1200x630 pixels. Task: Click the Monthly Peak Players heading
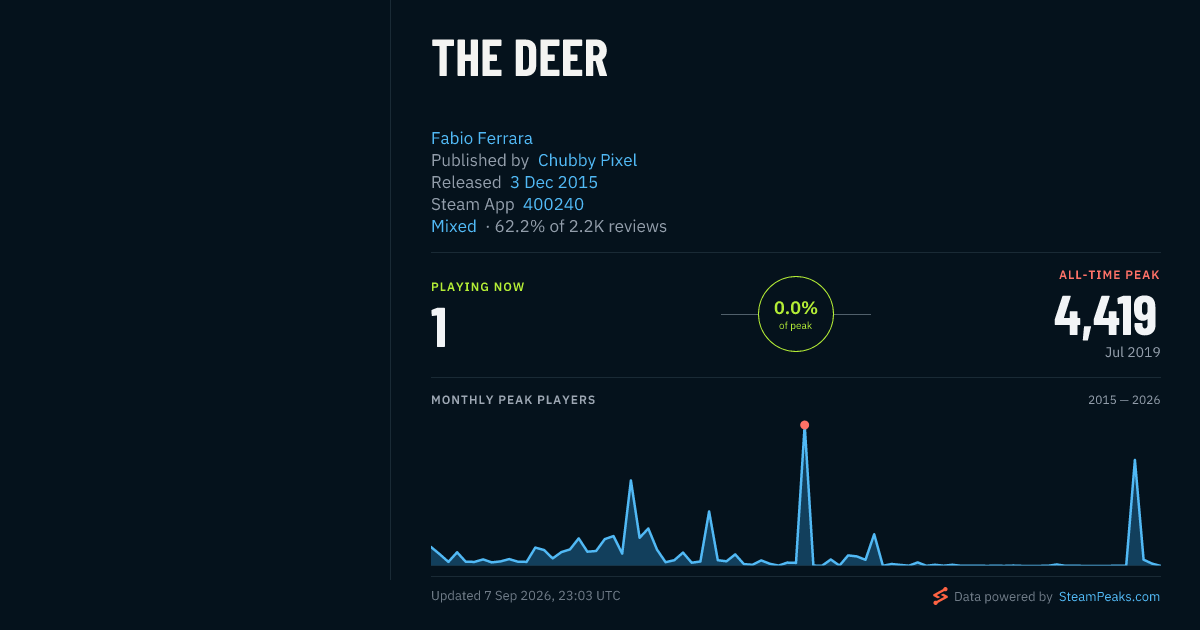(513, 400)
